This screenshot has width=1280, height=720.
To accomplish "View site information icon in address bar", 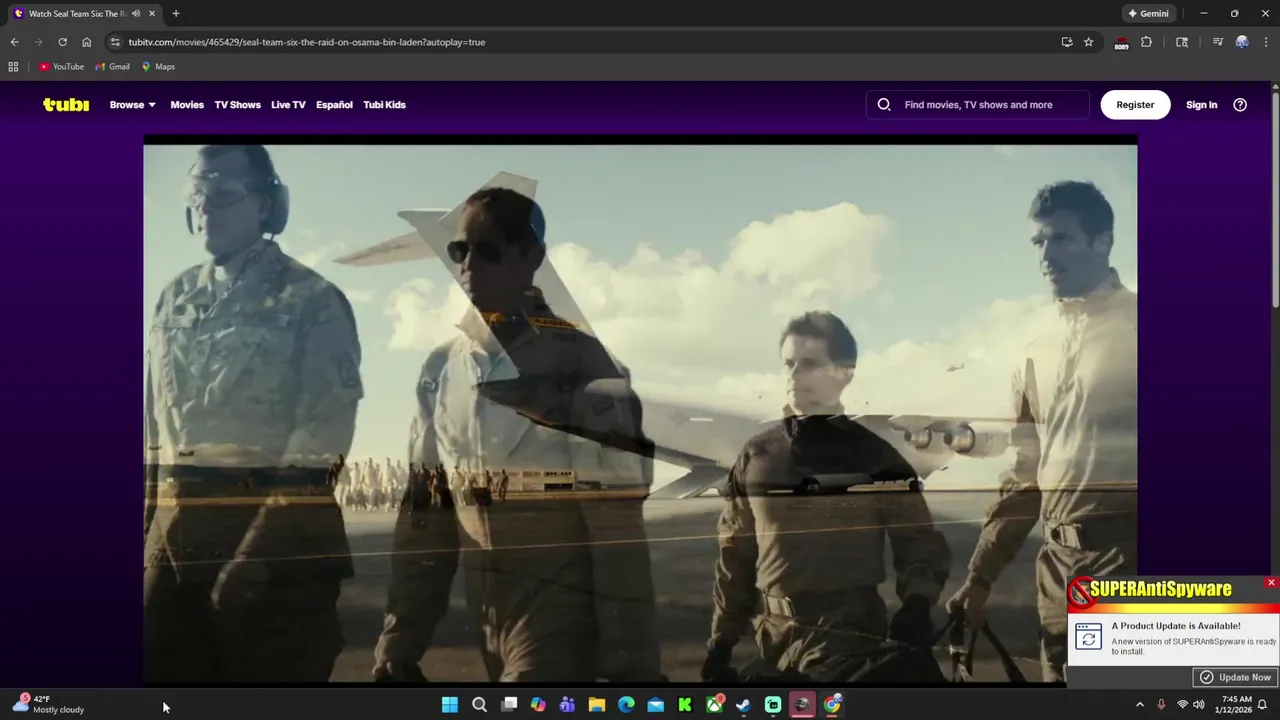I will 115,42.
